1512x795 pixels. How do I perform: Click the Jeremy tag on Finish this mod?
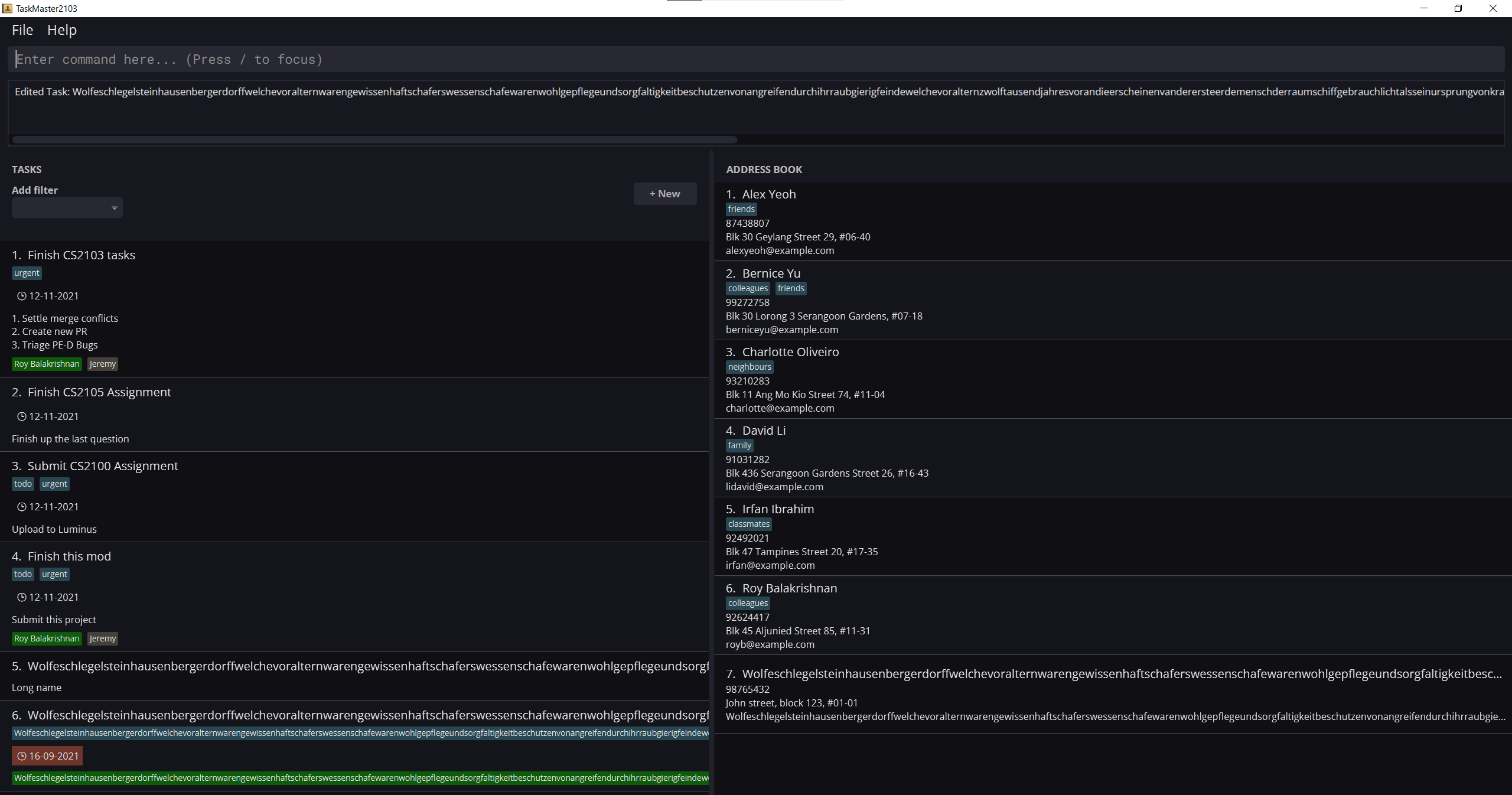pos(102,638)
